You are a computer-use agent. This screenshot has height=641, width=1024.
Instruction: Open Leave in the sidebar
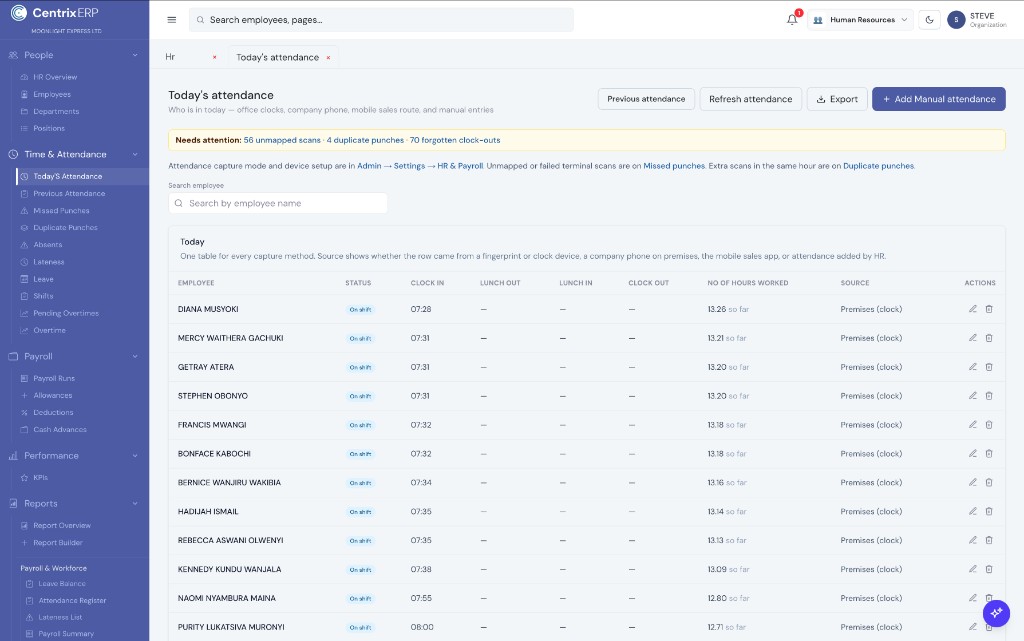pyautogui.click(x=44, y=279)
